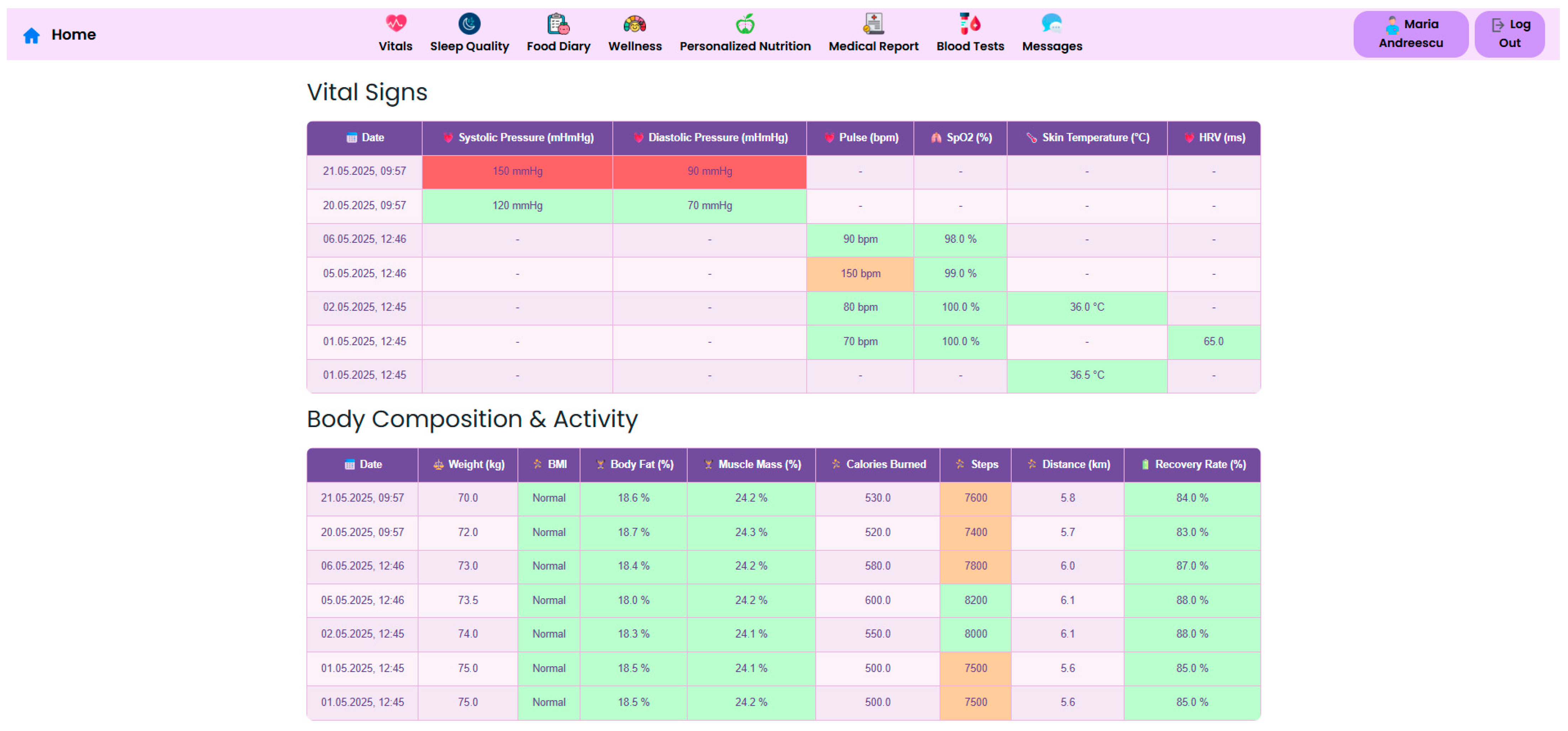Click the Blood Tests vial icon
Image resolution: width=1568 pixels, height=731 pixels.
pos(970,24)
